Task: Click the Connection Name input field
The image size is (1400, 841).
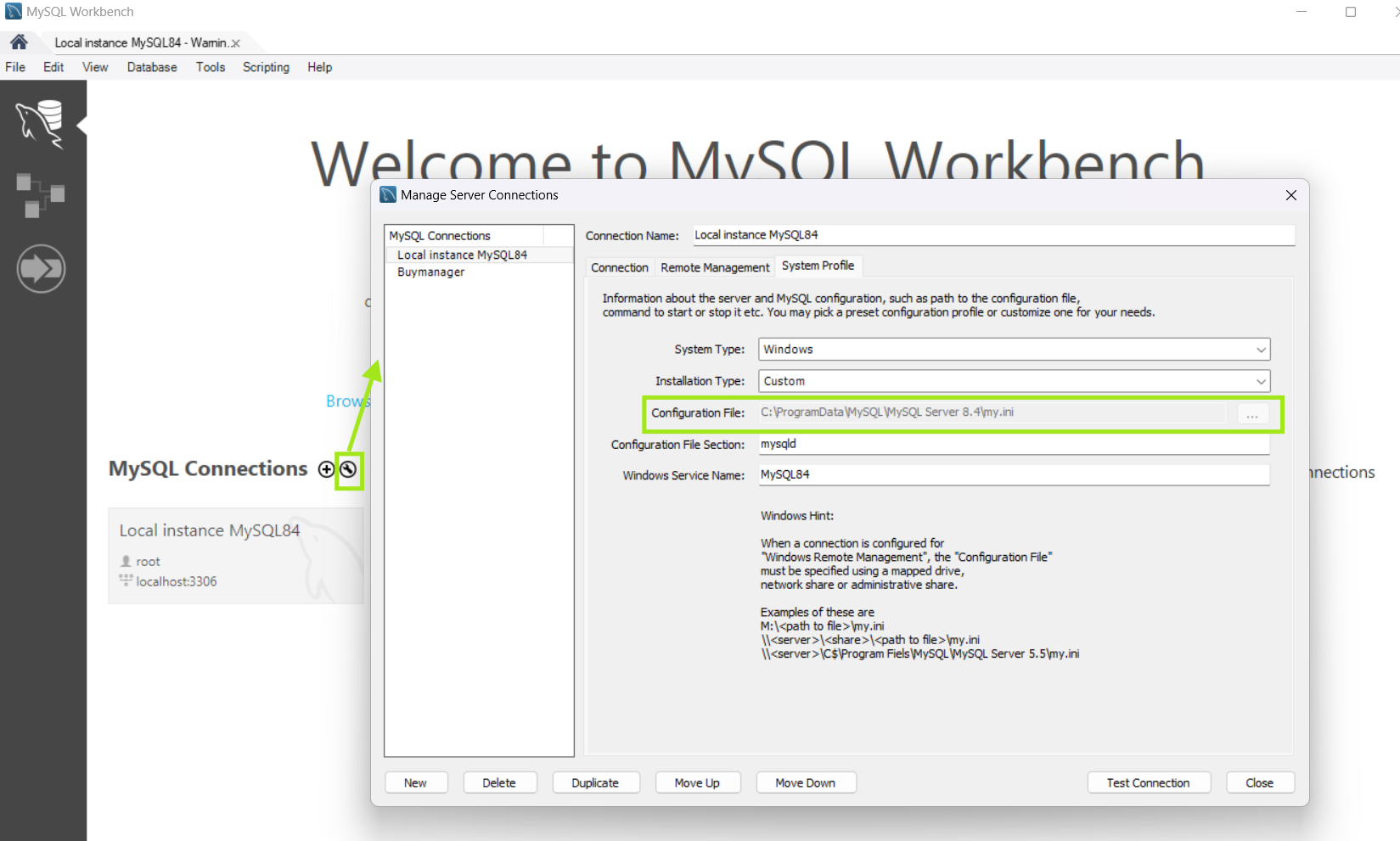Action: pyautogui.click(x=993, y=235)
